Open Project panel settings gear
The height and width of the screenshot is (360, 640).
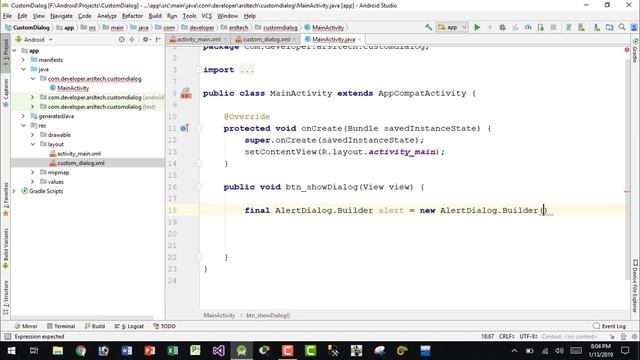tap(146, 40)
